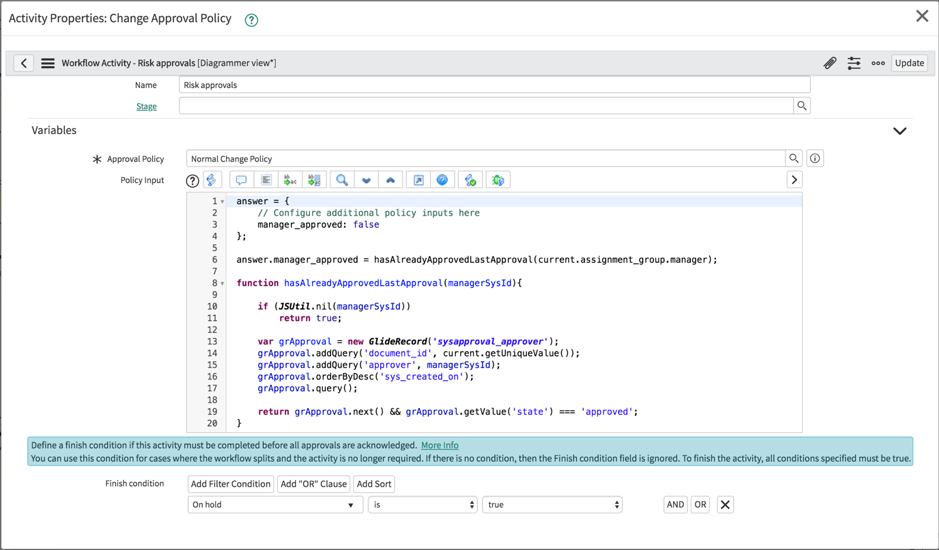Click the Stage lookup magnifier icon
The width and height of the screenshot is (939, 550).
(802, 106)
